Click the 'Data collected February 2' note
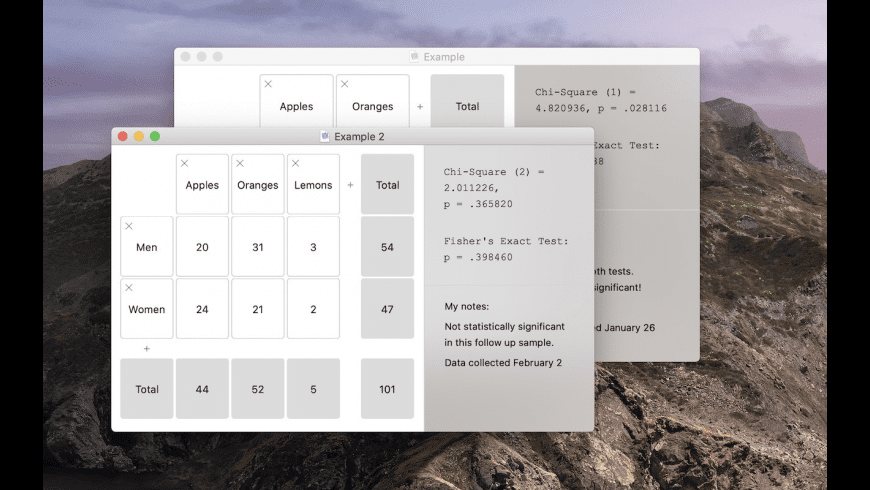The image size is (870, 490). coord(503,362)
